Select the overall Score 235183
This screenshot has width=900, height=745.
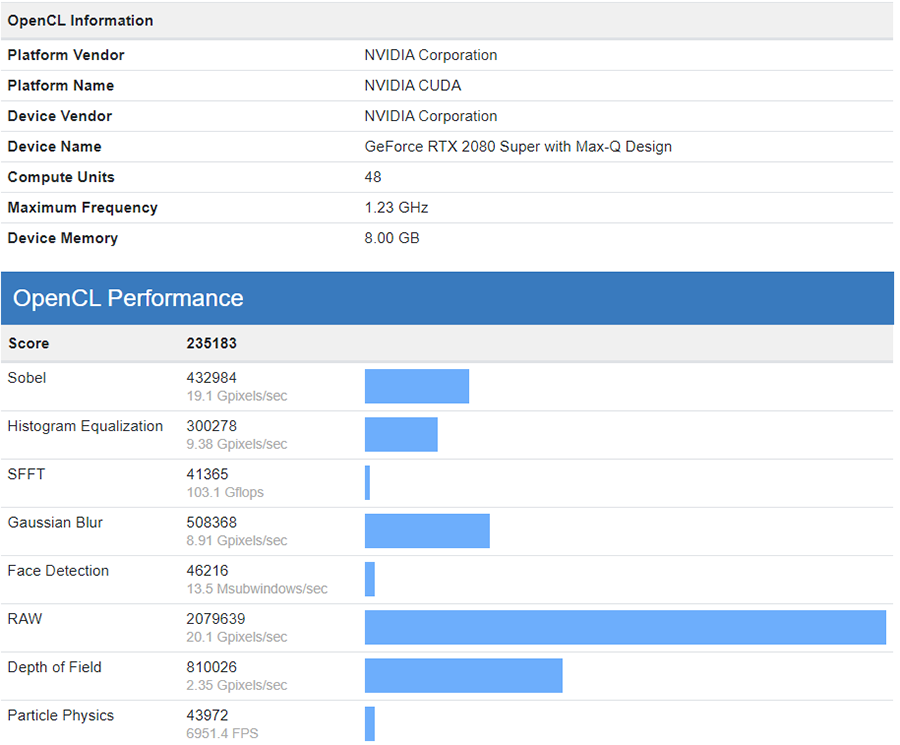pyautogui.click(x=211, y=343)
